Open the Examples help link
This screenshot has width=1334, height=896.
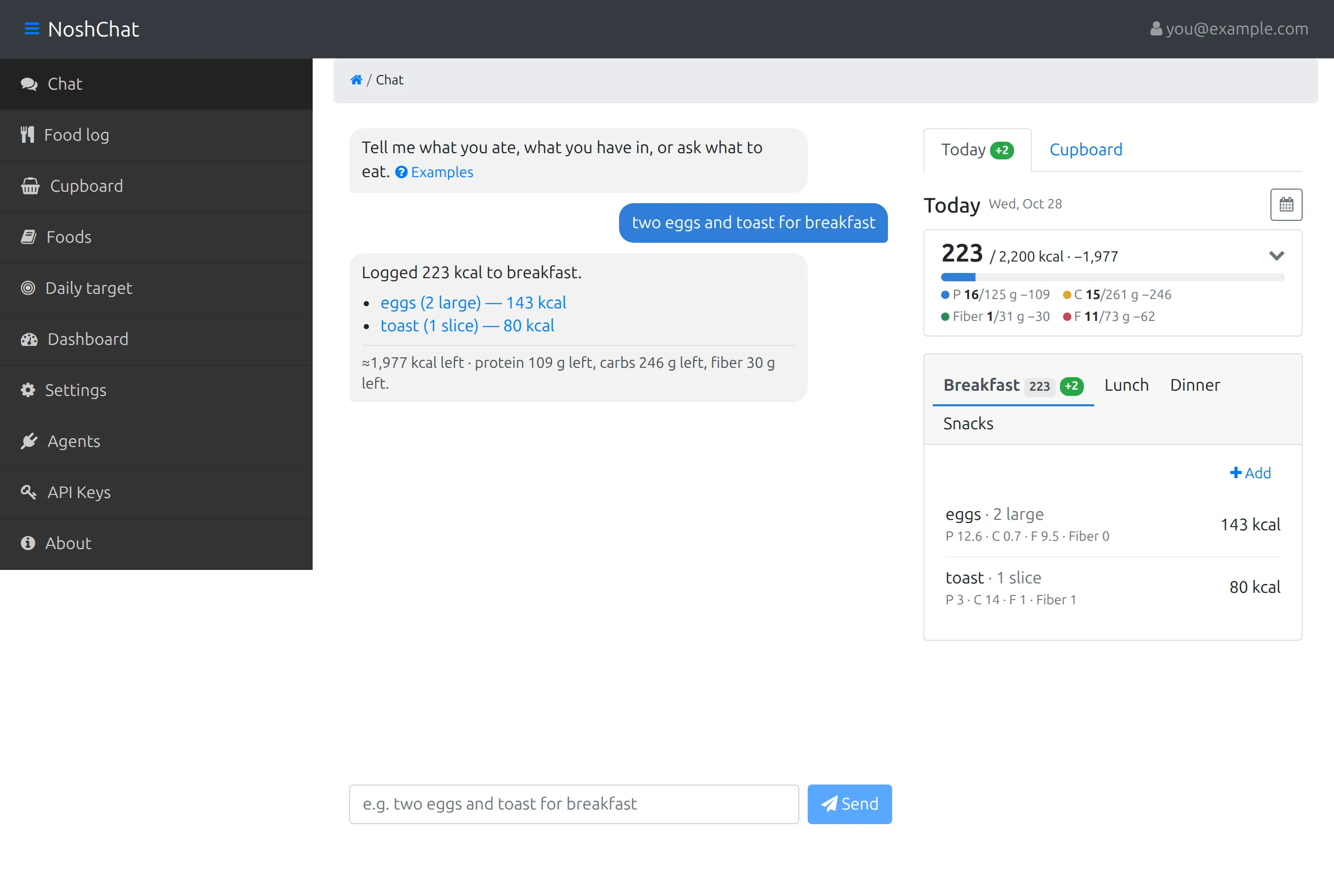point(435,172)
